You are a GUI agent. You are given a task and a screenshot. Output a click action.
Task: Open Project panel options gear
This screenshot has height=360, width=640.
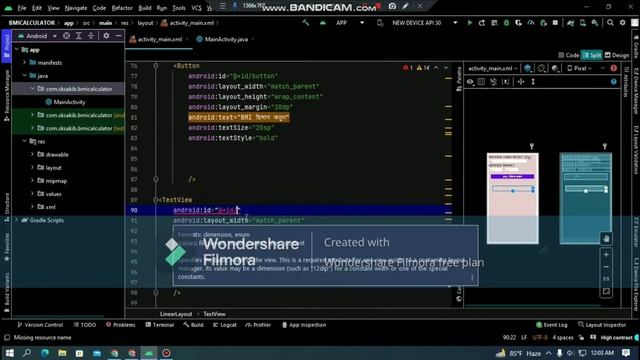pos(106,36)
